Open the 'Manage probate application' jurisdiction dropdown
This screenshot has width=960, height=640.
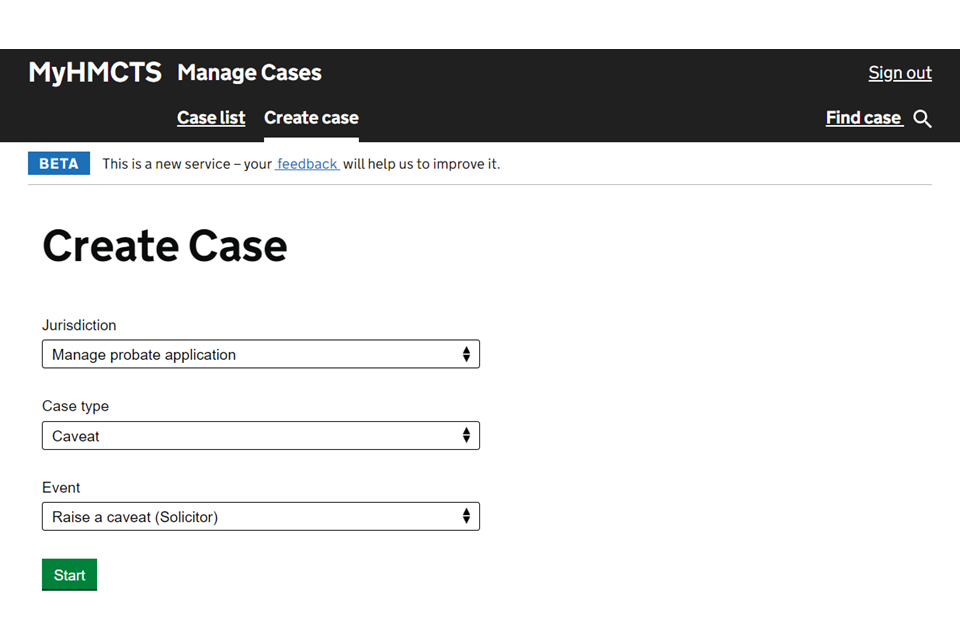(x=260, y=355)
